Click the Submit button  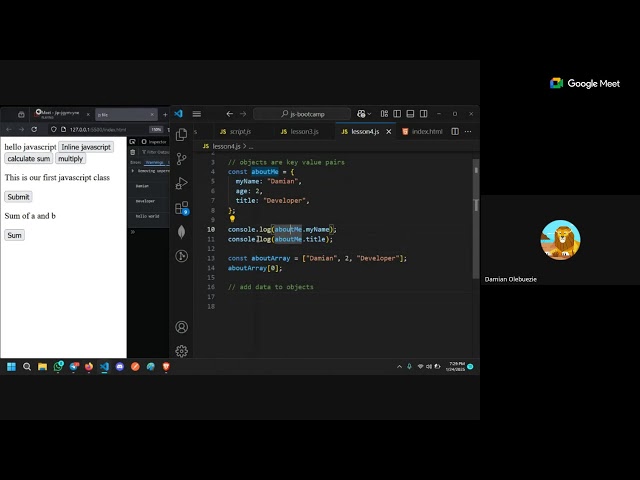coord(18,197)
